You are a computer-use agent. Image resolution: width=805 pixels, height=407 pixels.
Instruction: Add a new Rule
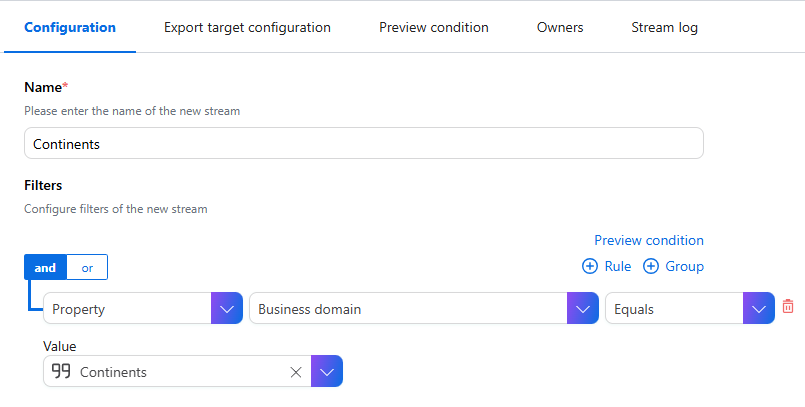click(x=606, y=266)
